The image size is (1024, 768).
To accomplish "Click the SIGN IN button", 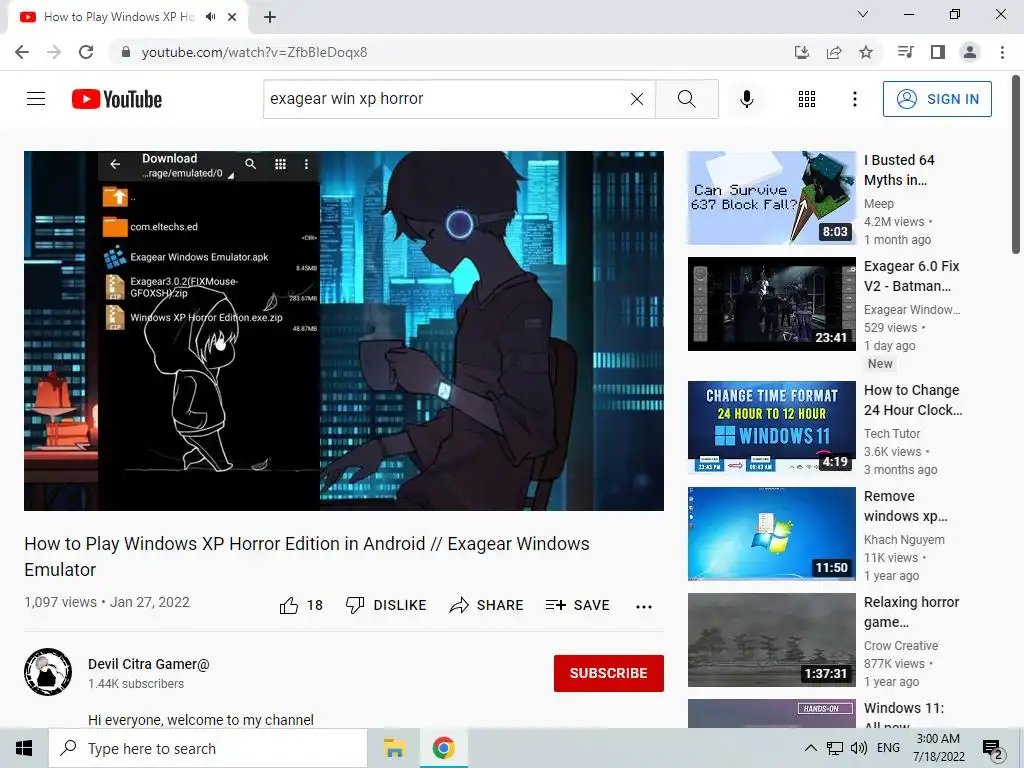I will pos(937,99).
